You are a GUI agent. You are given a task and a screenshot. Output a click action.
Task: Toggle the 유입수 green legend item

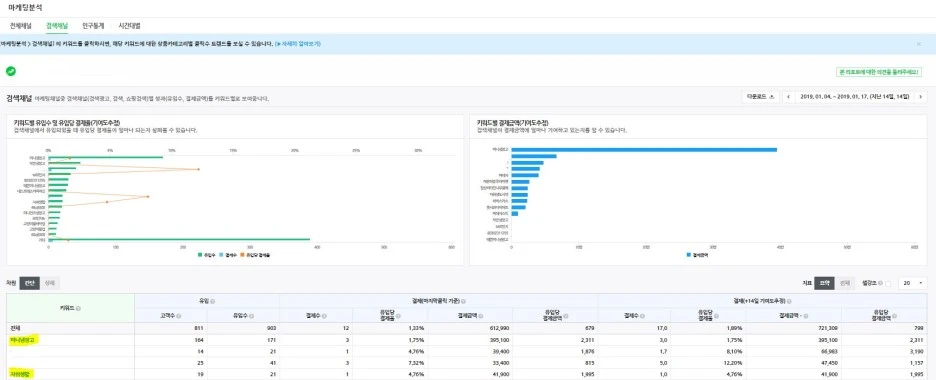(x=206, y=255)
